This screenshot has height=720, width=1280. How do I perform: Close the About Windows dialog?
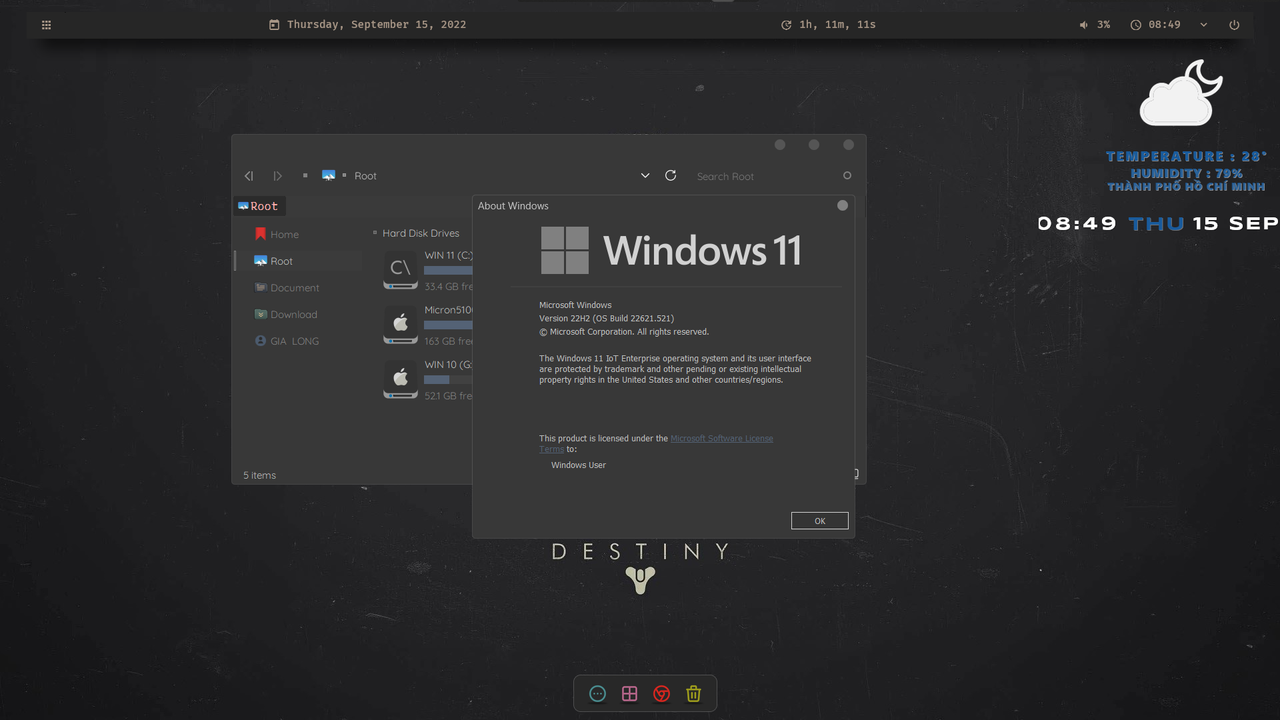click(x=842, y=205)
